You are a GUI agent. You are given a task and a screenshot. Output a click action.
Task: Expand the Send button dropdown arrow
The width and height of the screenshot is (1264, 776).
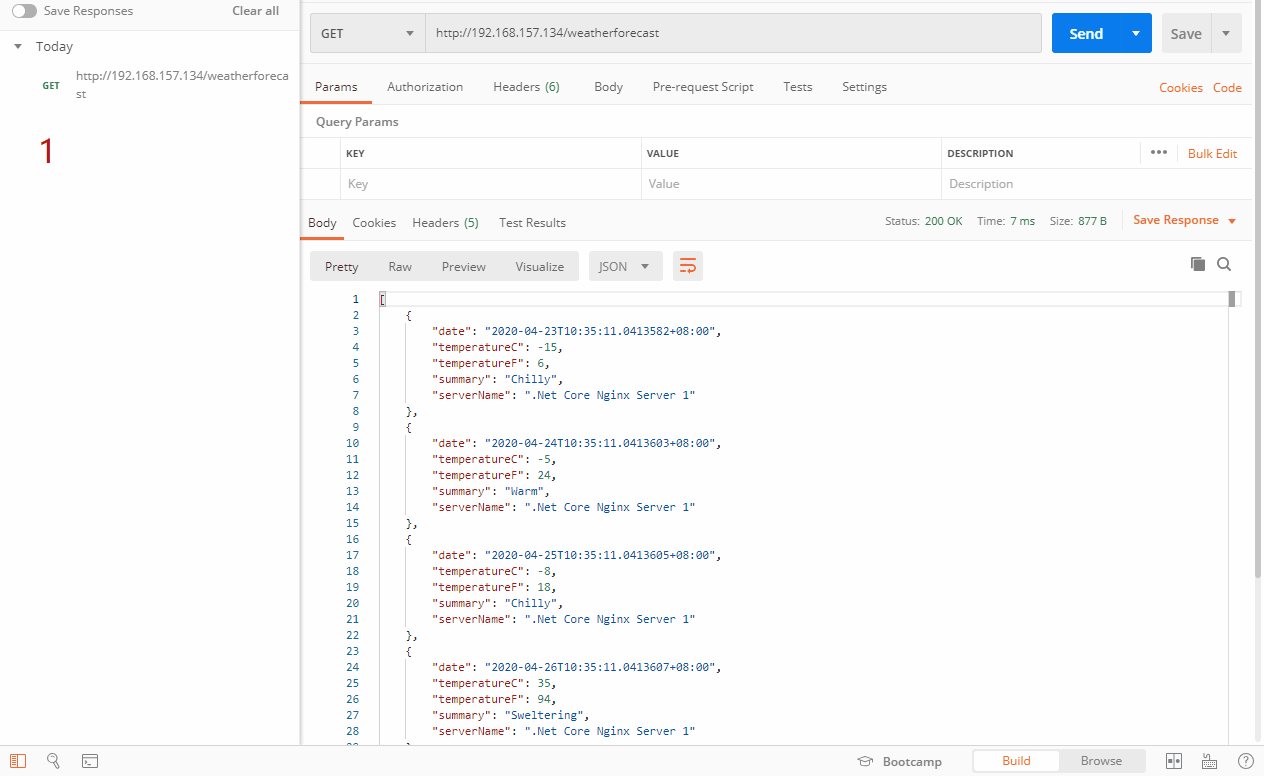(1135, 33)
